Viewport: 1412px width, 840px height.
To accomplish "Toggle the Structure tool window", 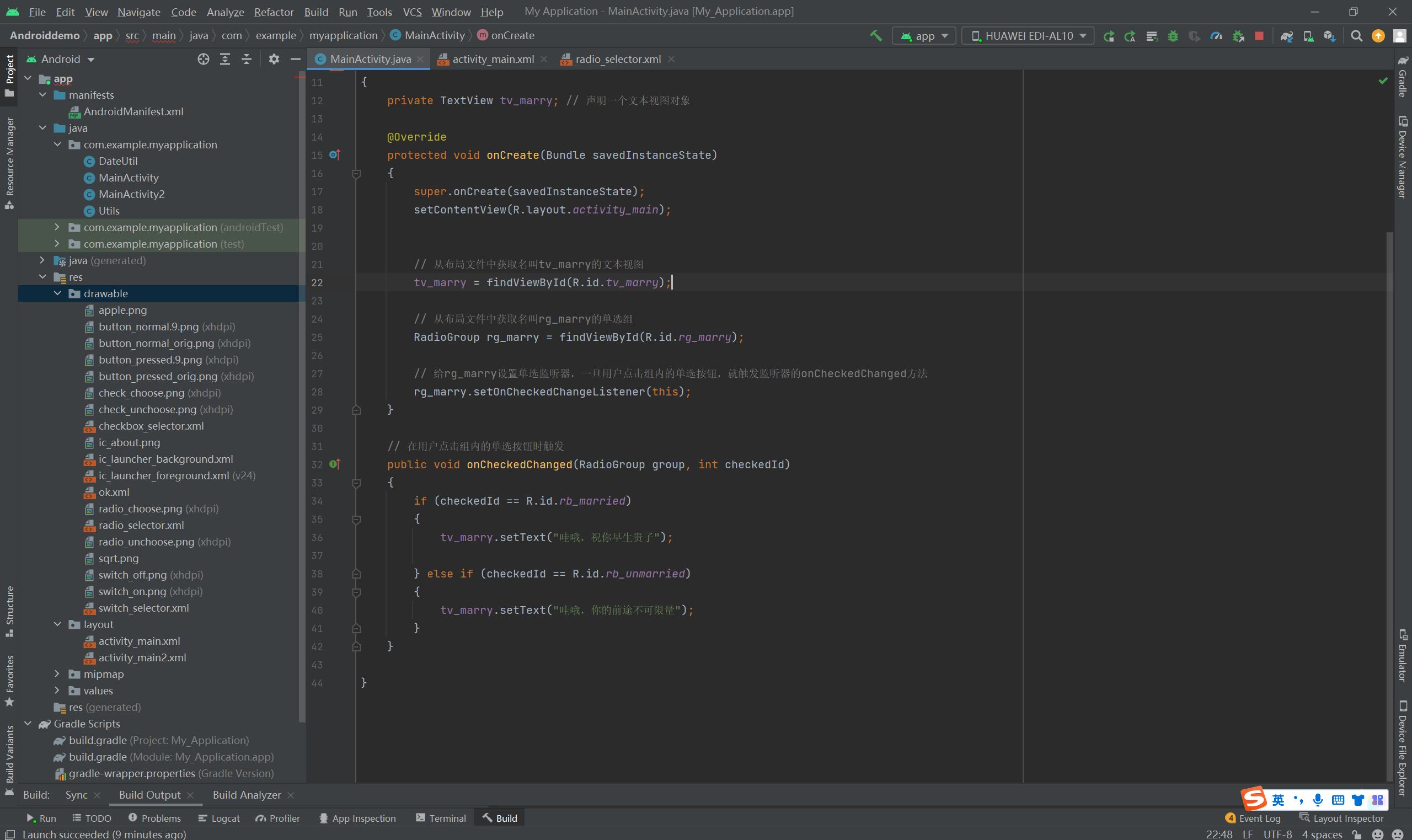I will 9,610.
